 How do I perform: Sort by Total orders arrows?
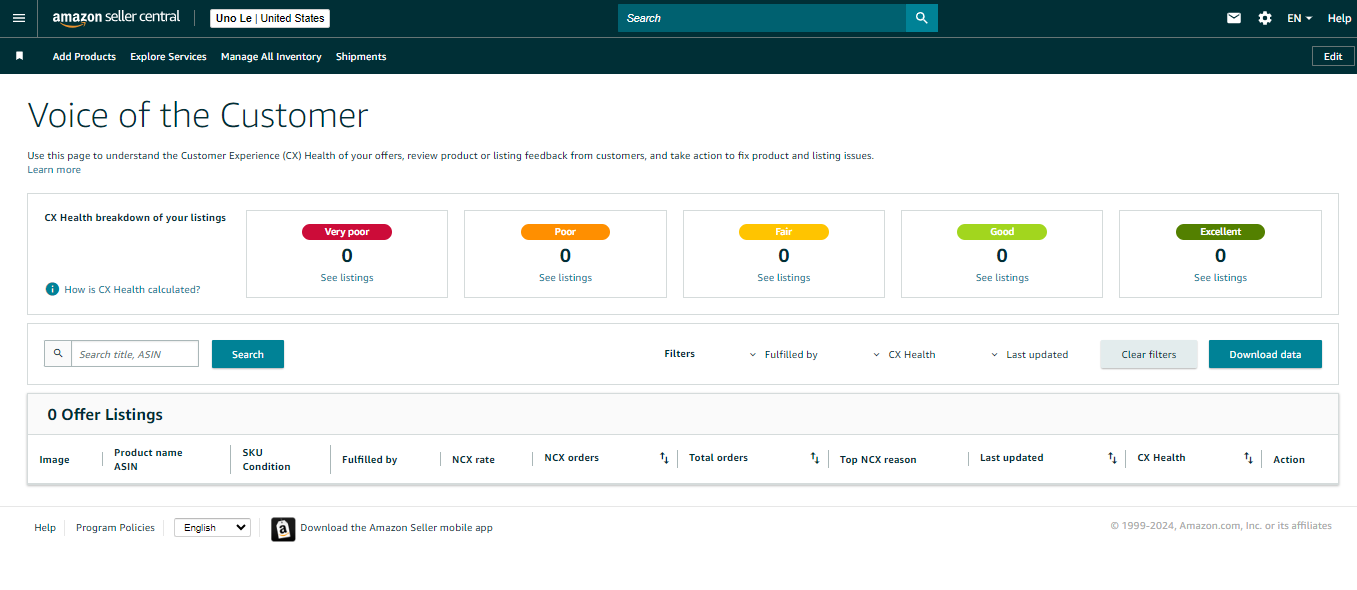coord(815,458)
